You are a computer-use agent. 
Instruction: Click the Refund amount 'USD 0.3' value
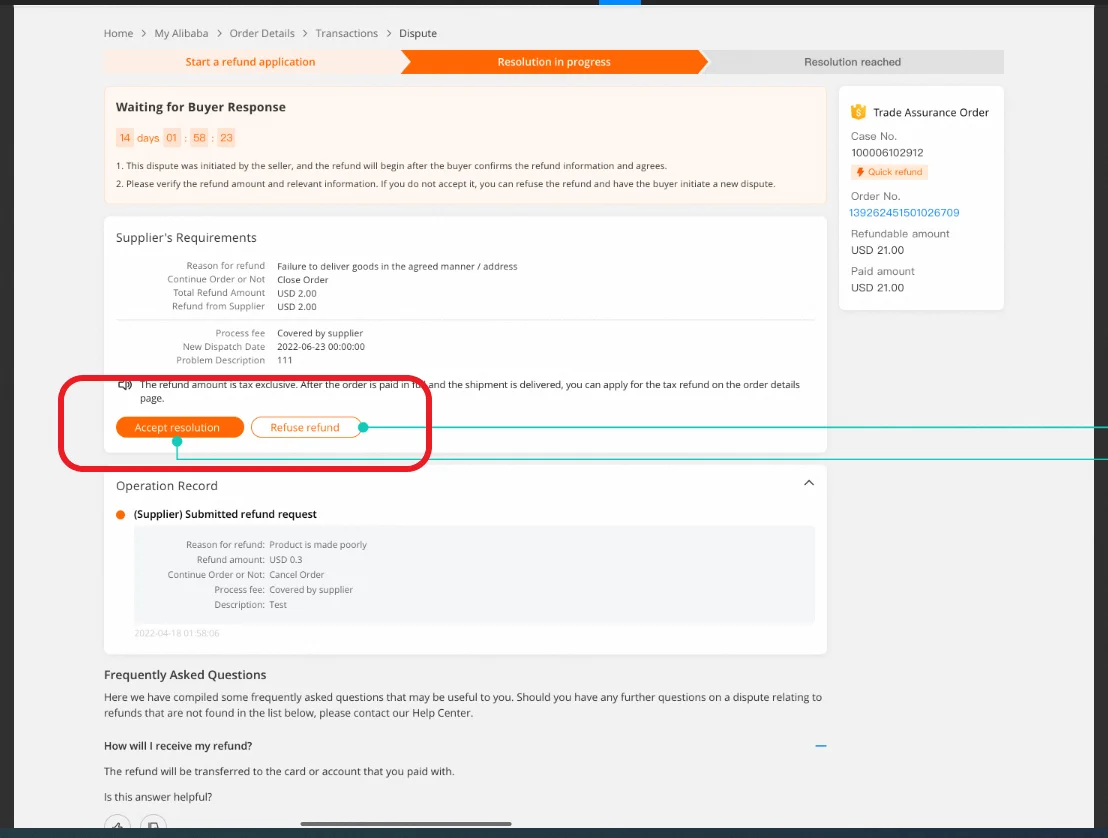[285, 560]
